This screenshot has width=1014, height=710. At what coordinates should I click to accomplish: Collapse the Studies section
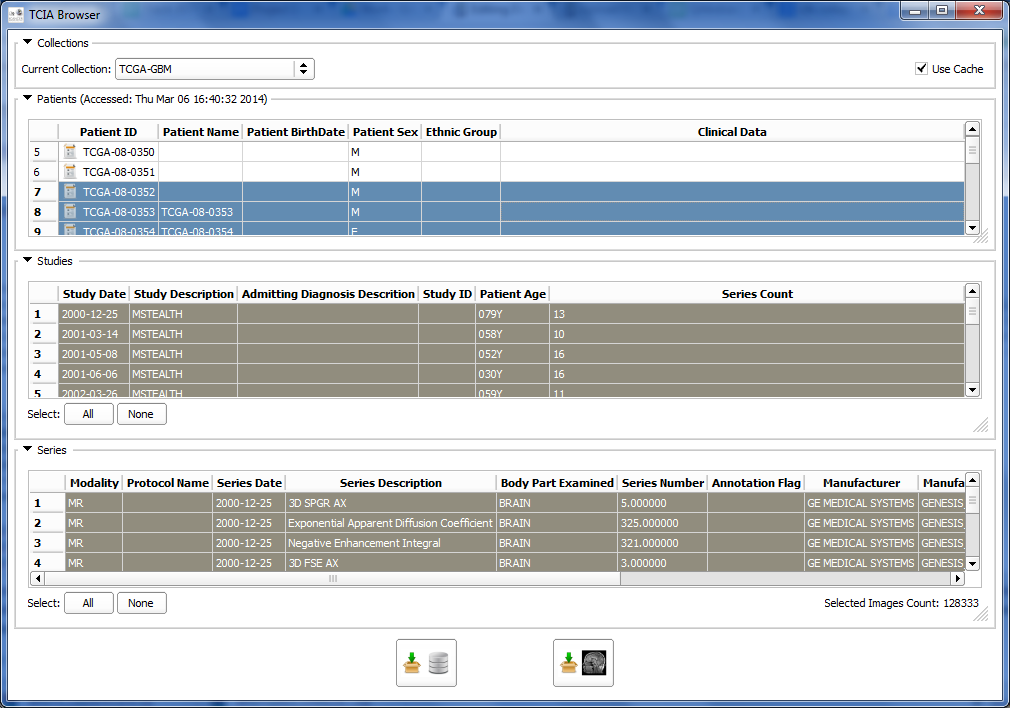point(28,261)
